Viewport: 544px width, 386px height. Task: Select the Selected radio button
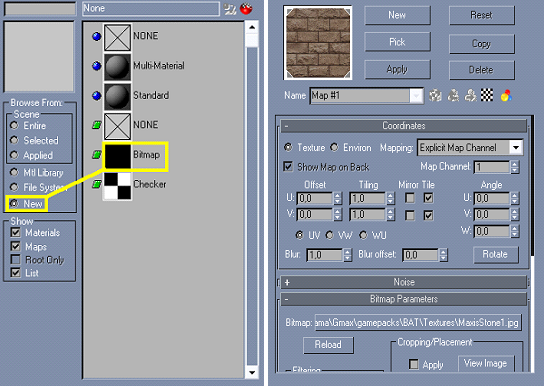[x=14, y=140]
